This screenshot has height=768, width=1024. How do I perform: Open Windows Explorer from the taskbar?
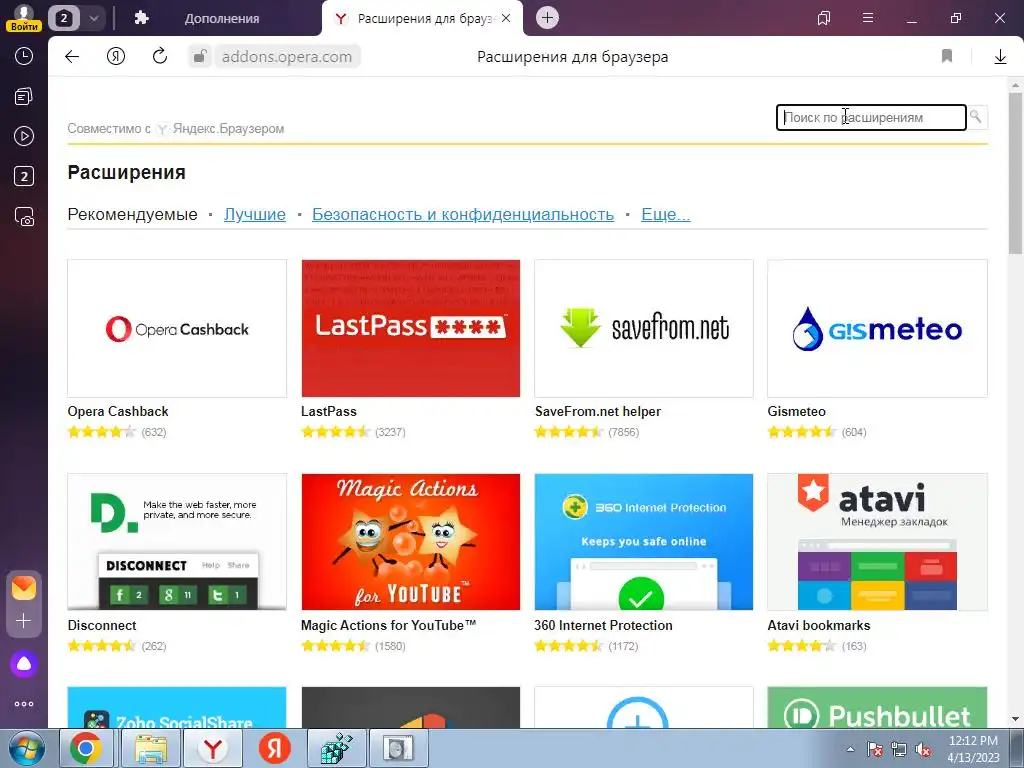pos(150,748)
